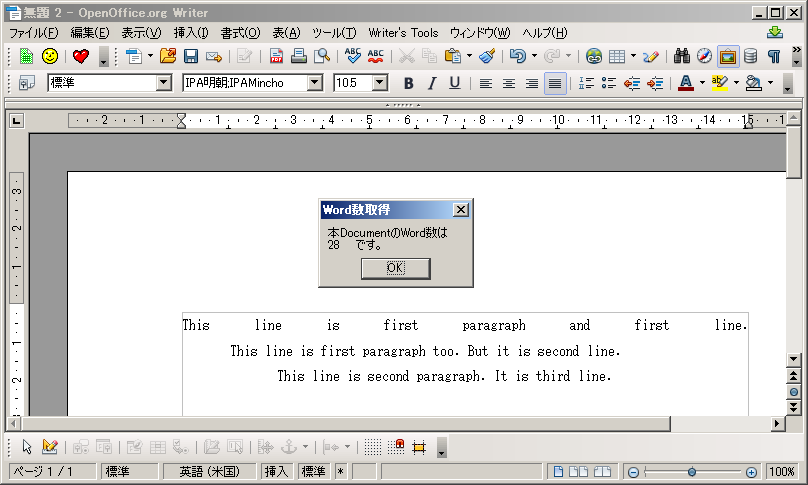Open the New document dropdown arrow
Screen dimensions: 808x485
150,56
